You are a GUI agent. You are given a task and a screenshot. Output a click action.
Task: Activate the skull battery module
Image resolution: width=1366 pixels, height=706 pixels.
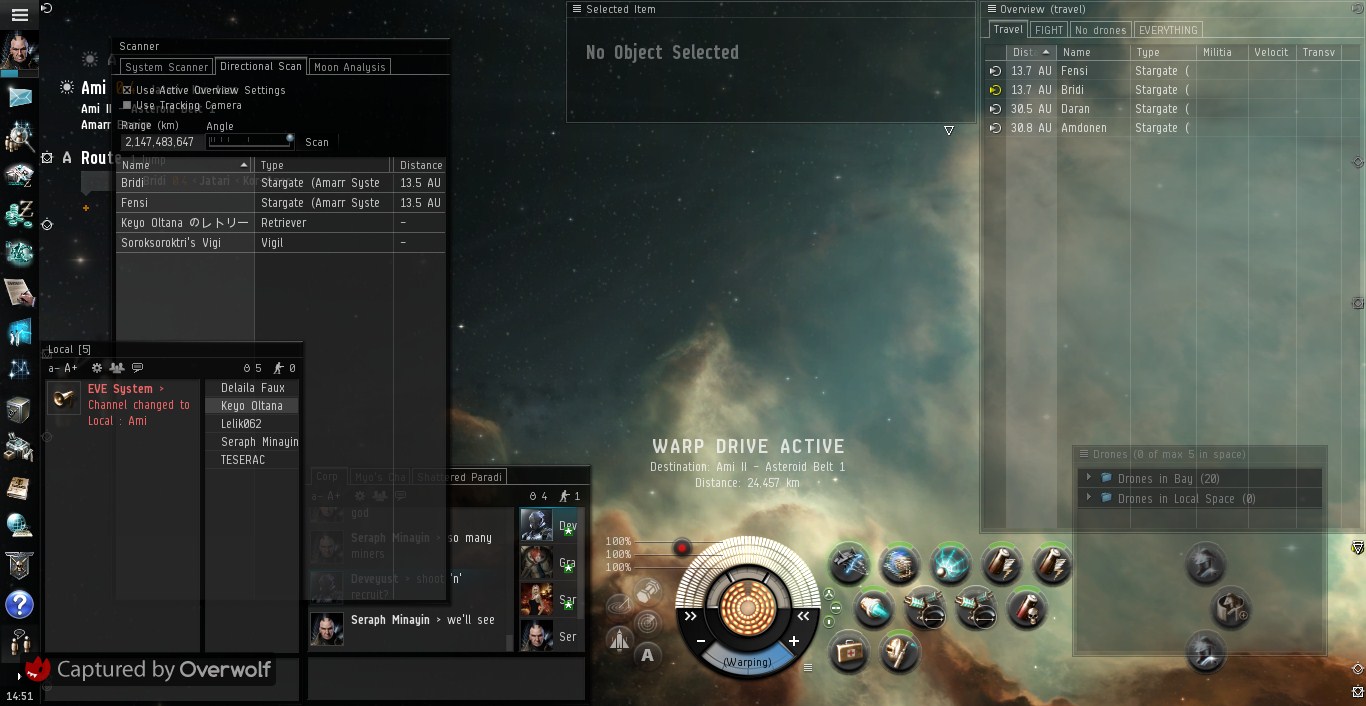1026,607
